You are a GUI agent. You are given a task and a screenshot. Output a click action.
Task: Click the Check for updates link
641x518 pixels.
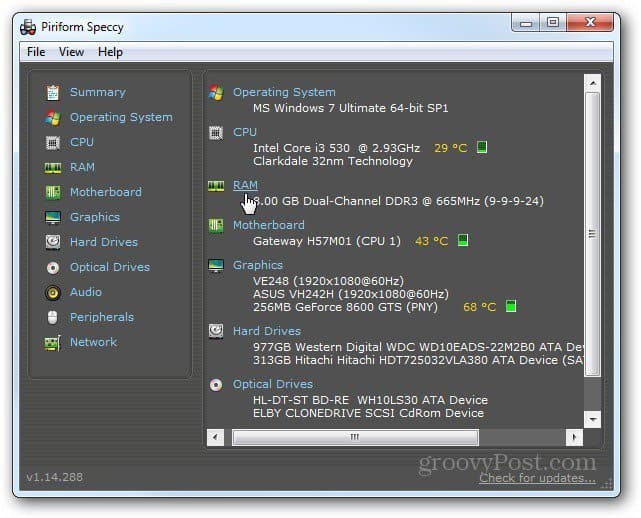coord(537,478)
